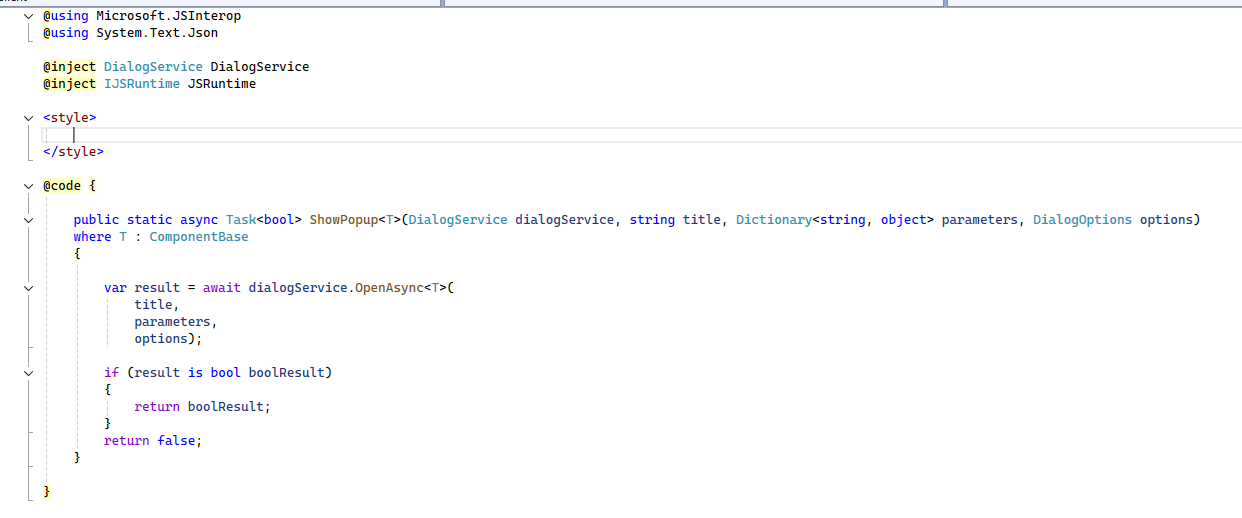This screenshot has width=1242, height=518.
Task: Click the "parameters," argument line
Action: point(176,322)
